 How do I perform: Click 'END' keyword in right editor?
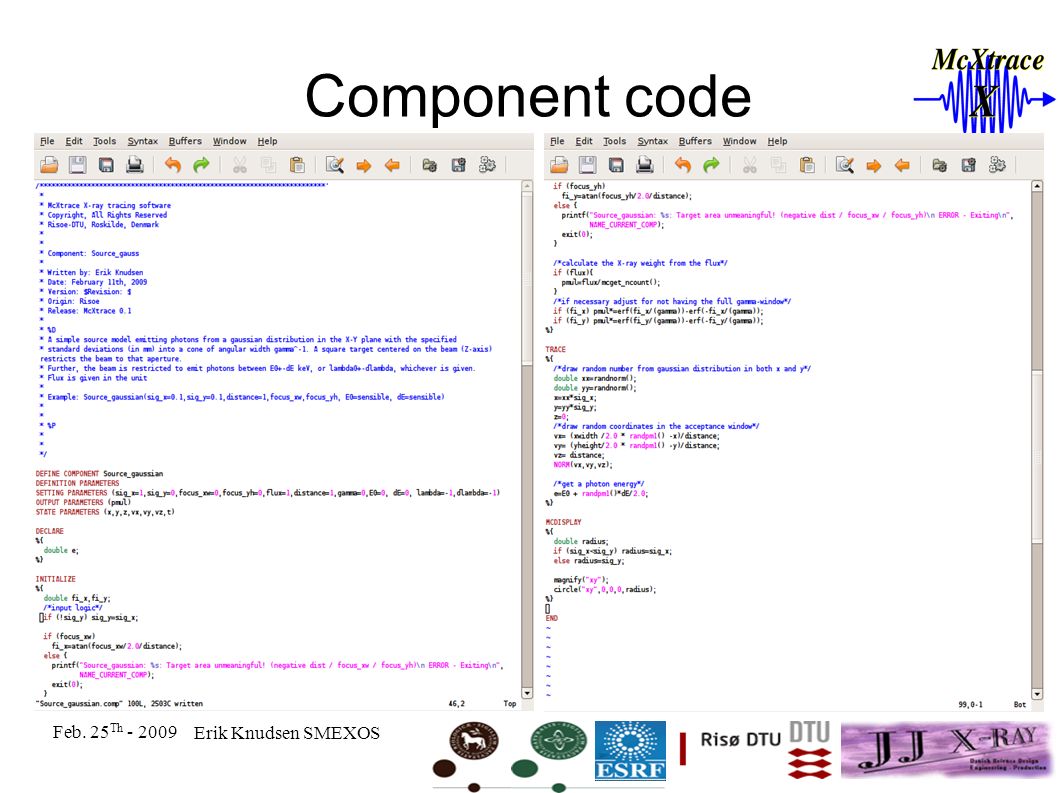click(x=551, y=618)
